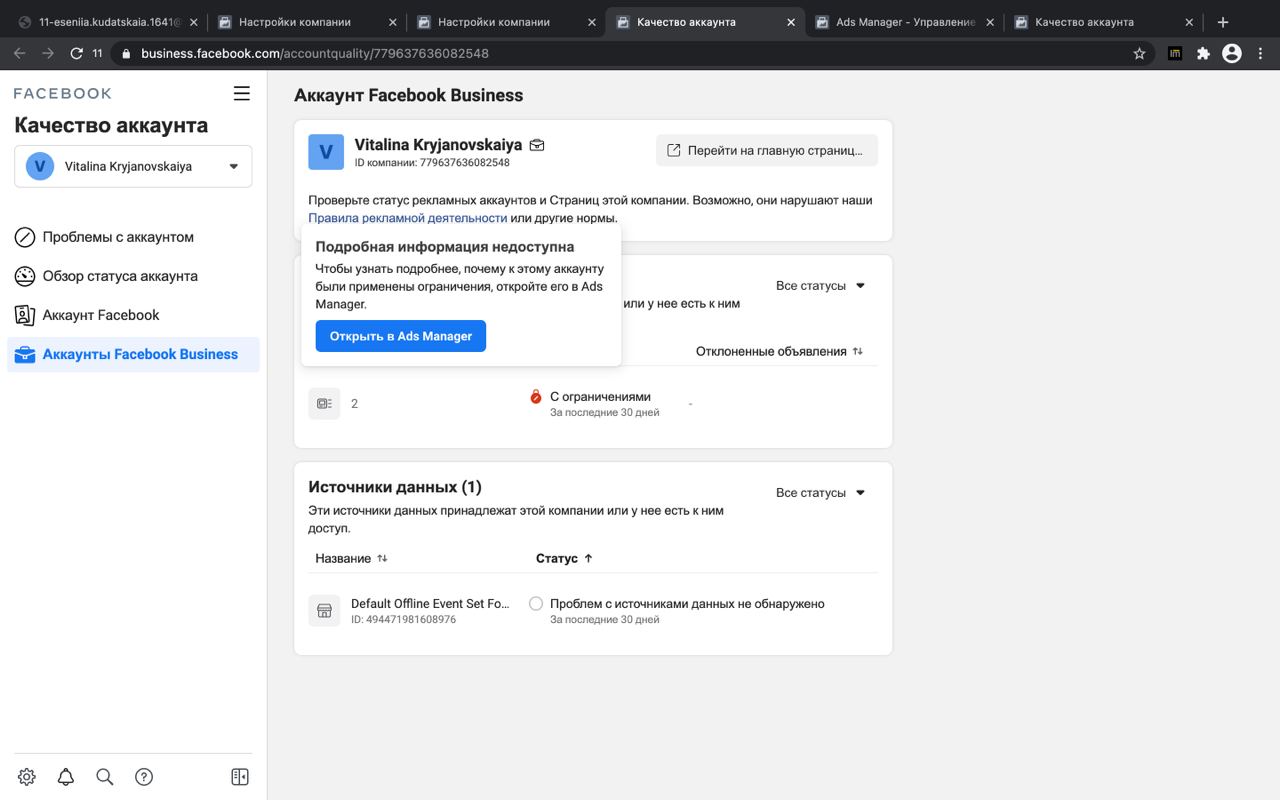Go forward in browser history
The width and height of the screenshot is (1280, 800).
[47, 54]
